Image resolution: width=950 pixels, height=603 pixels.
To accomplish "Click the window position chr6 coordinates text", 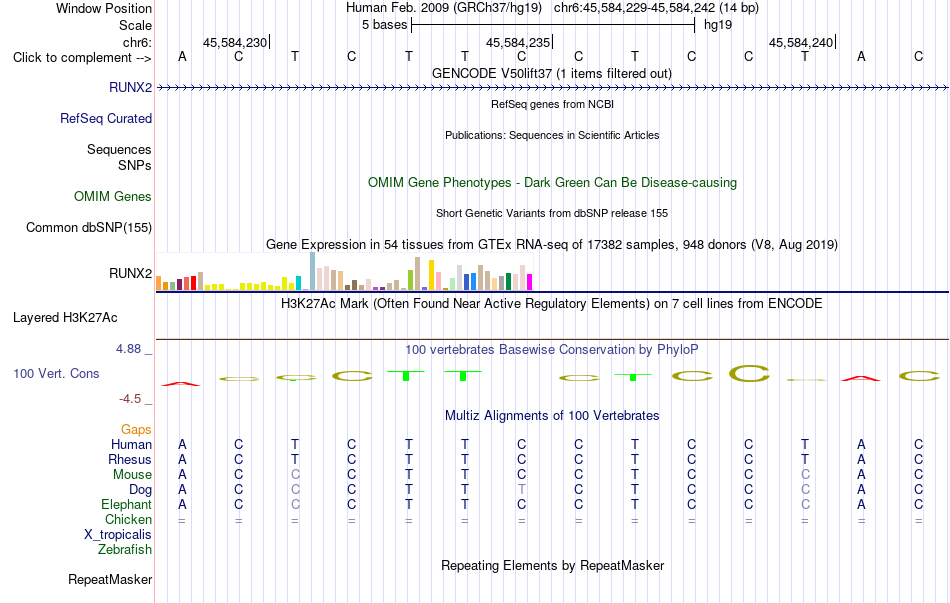I will click(x=656, y=8).
